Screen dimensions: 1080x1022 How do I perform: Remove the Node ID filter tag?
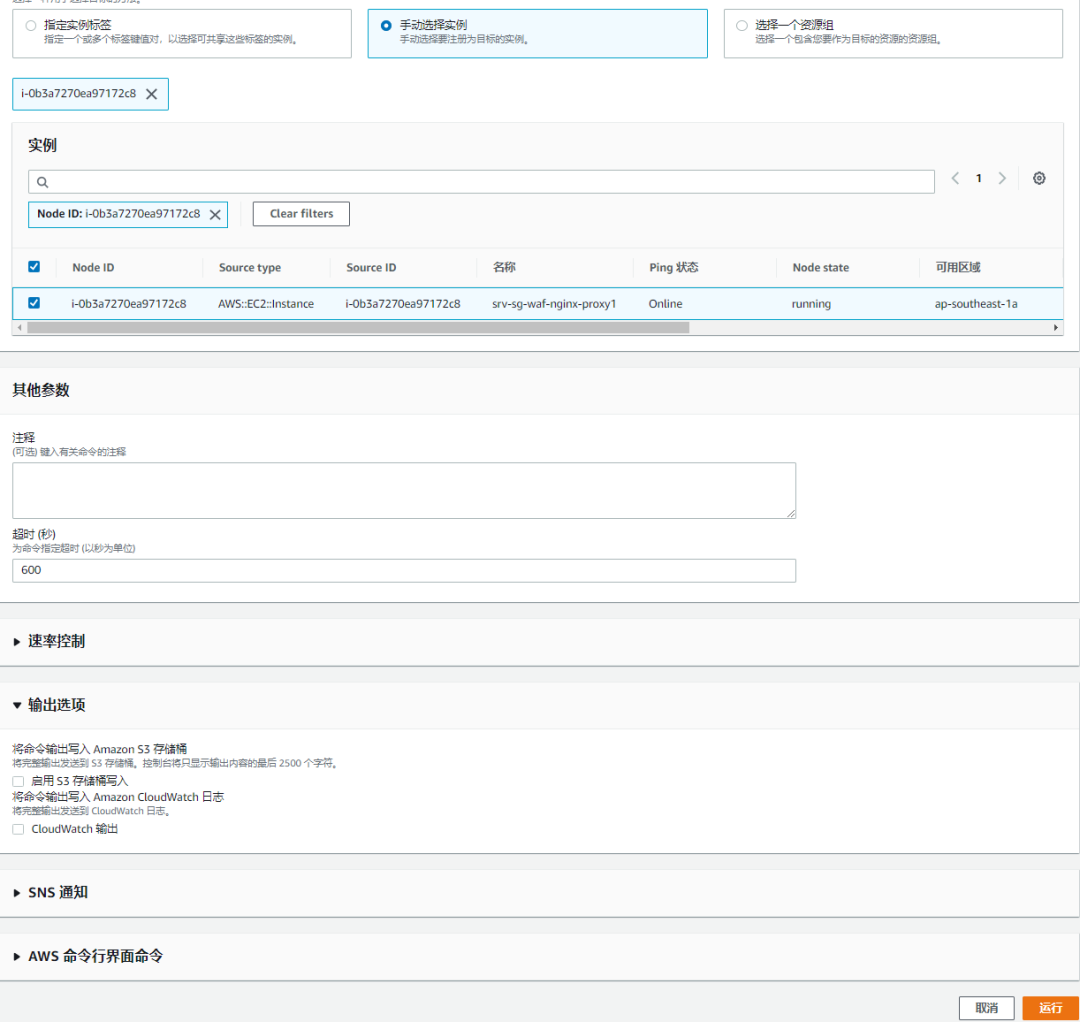214,214
